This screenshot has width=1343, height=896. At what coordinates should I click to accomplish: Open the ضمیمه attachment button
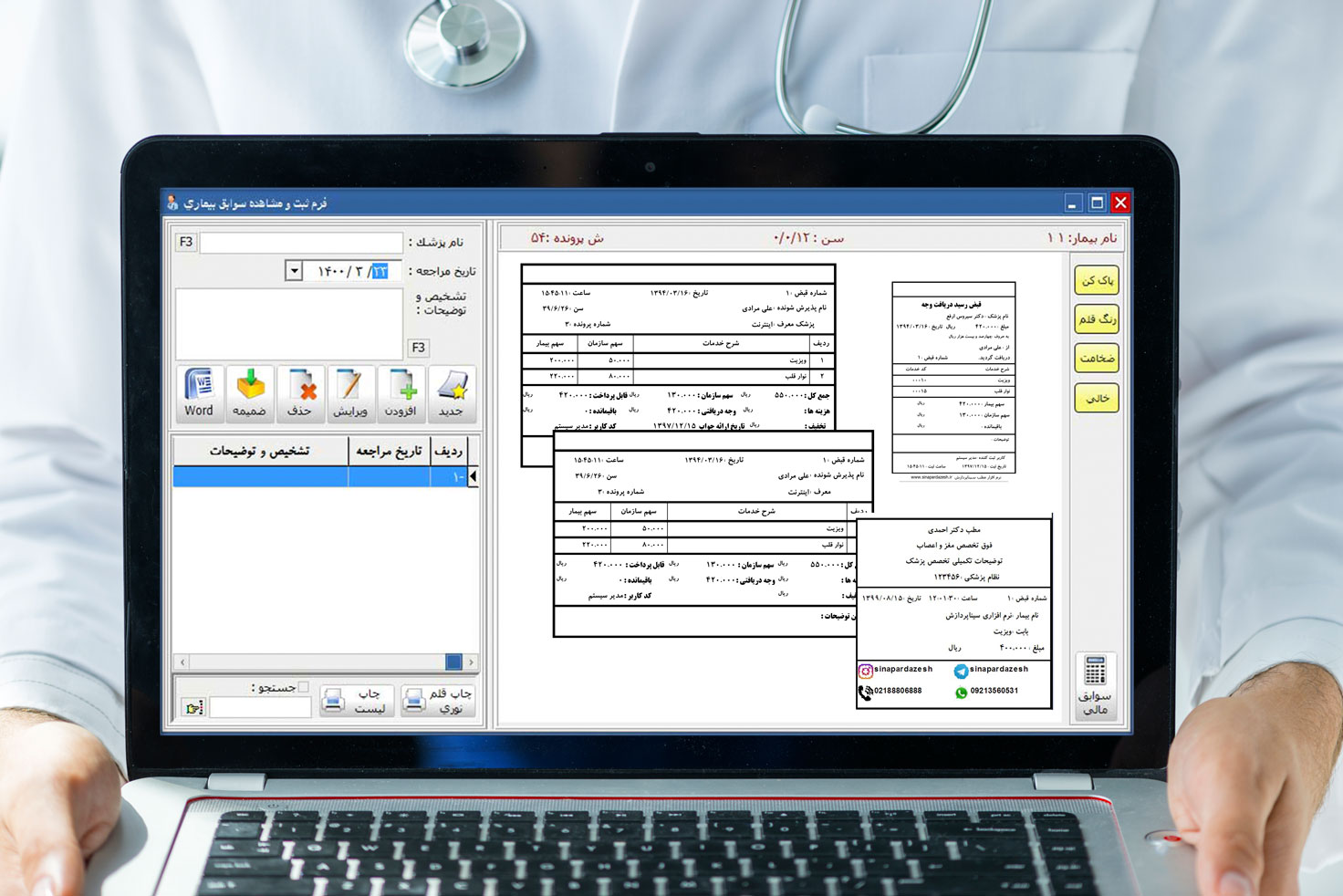pyautogui.click(x=249, y=393)
